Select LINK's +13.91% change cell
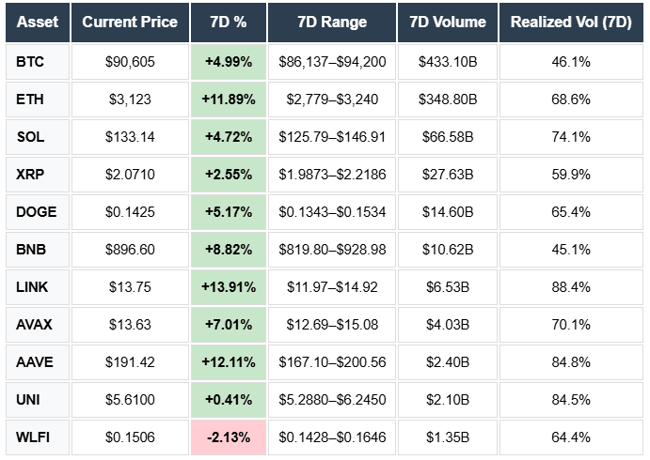650x460 pixels. coord(229,287)
